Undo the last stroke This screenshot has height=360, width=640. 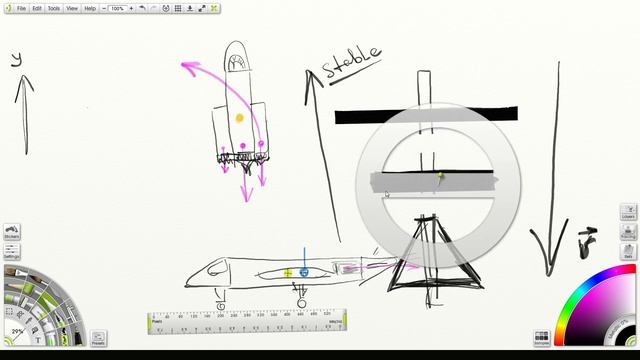[142, 8]
